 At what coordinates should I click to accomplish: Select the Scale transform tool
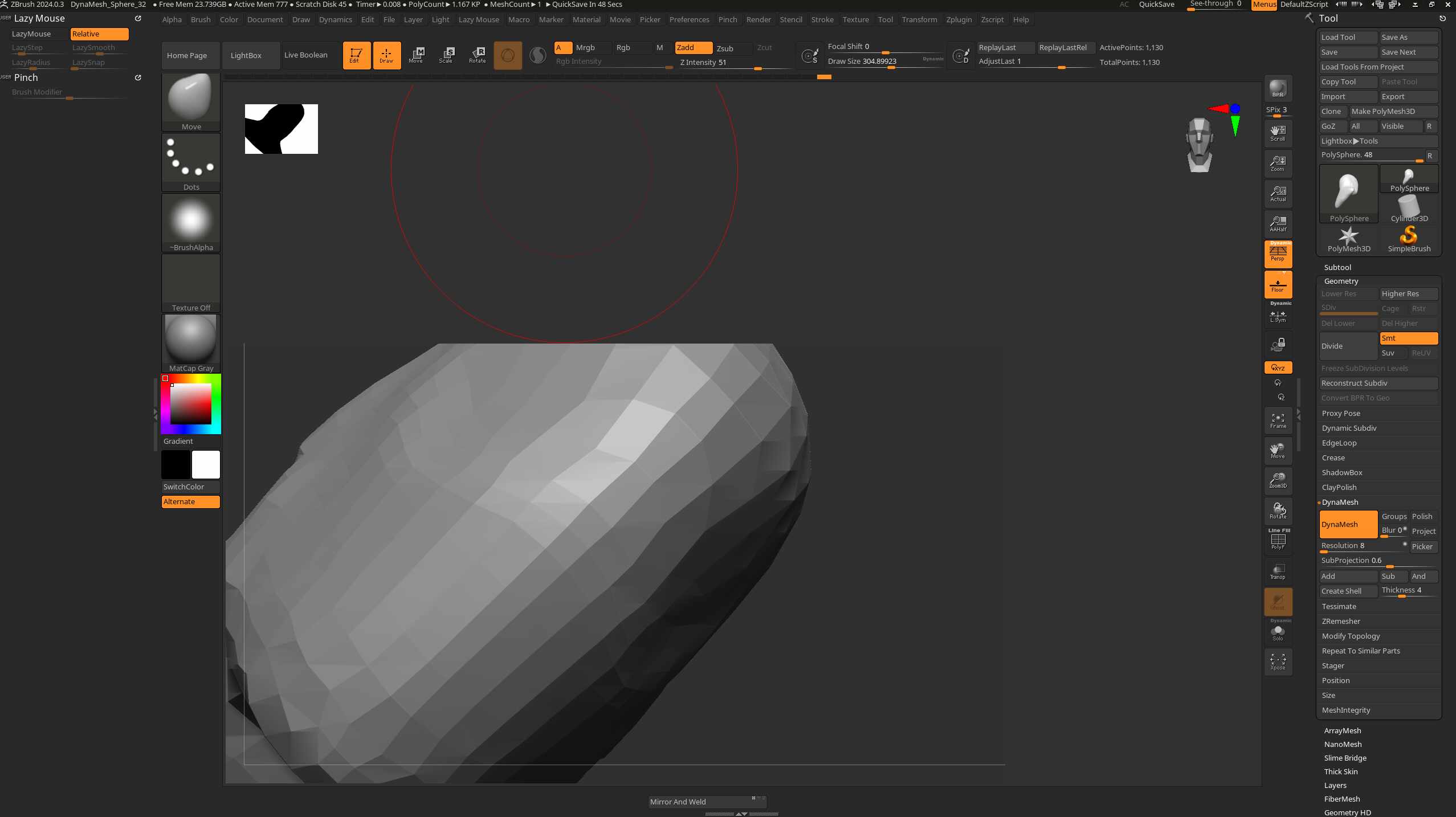[x=446, y=55]
